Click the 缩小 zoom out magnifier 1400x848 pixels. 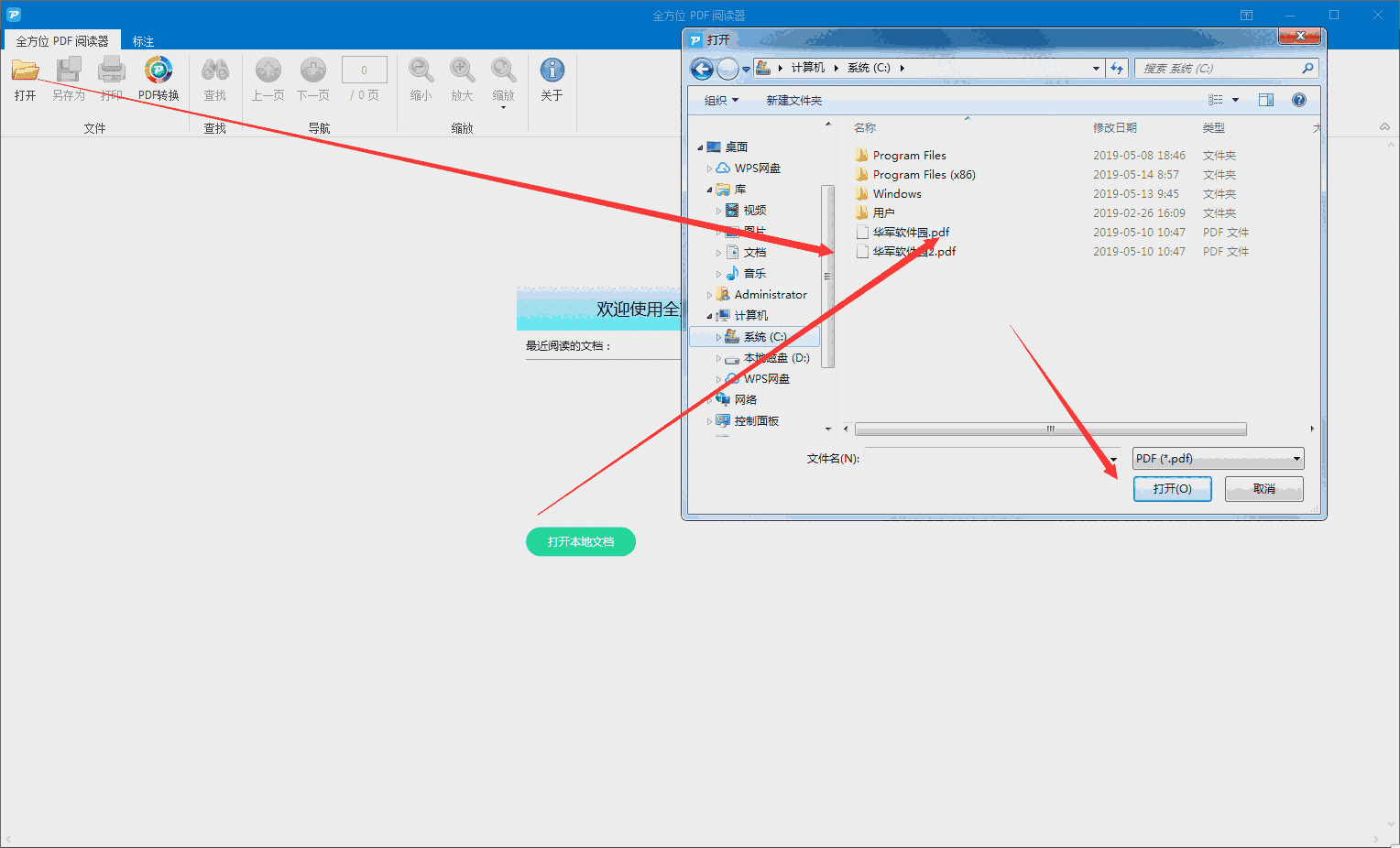[421, 71]
